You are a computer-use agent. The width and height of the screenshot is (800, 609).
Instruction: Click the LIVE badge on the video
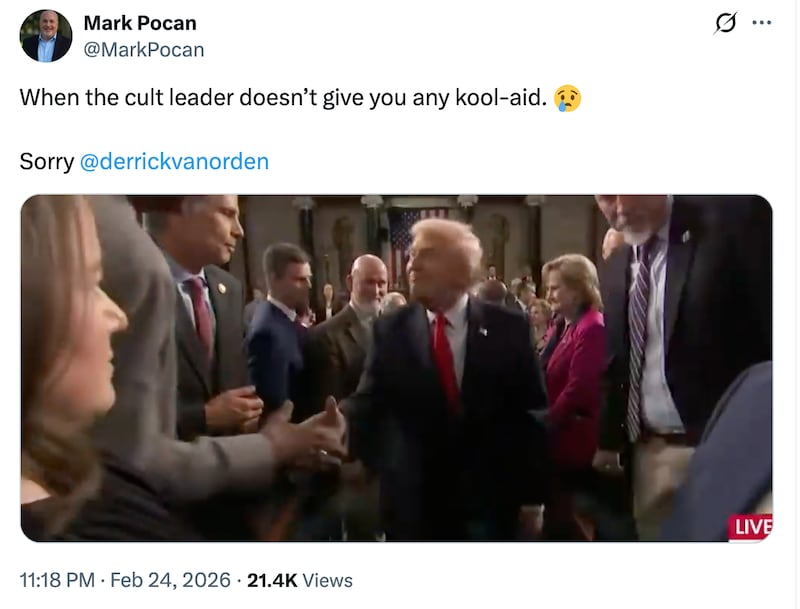click(x=748, y=524)
